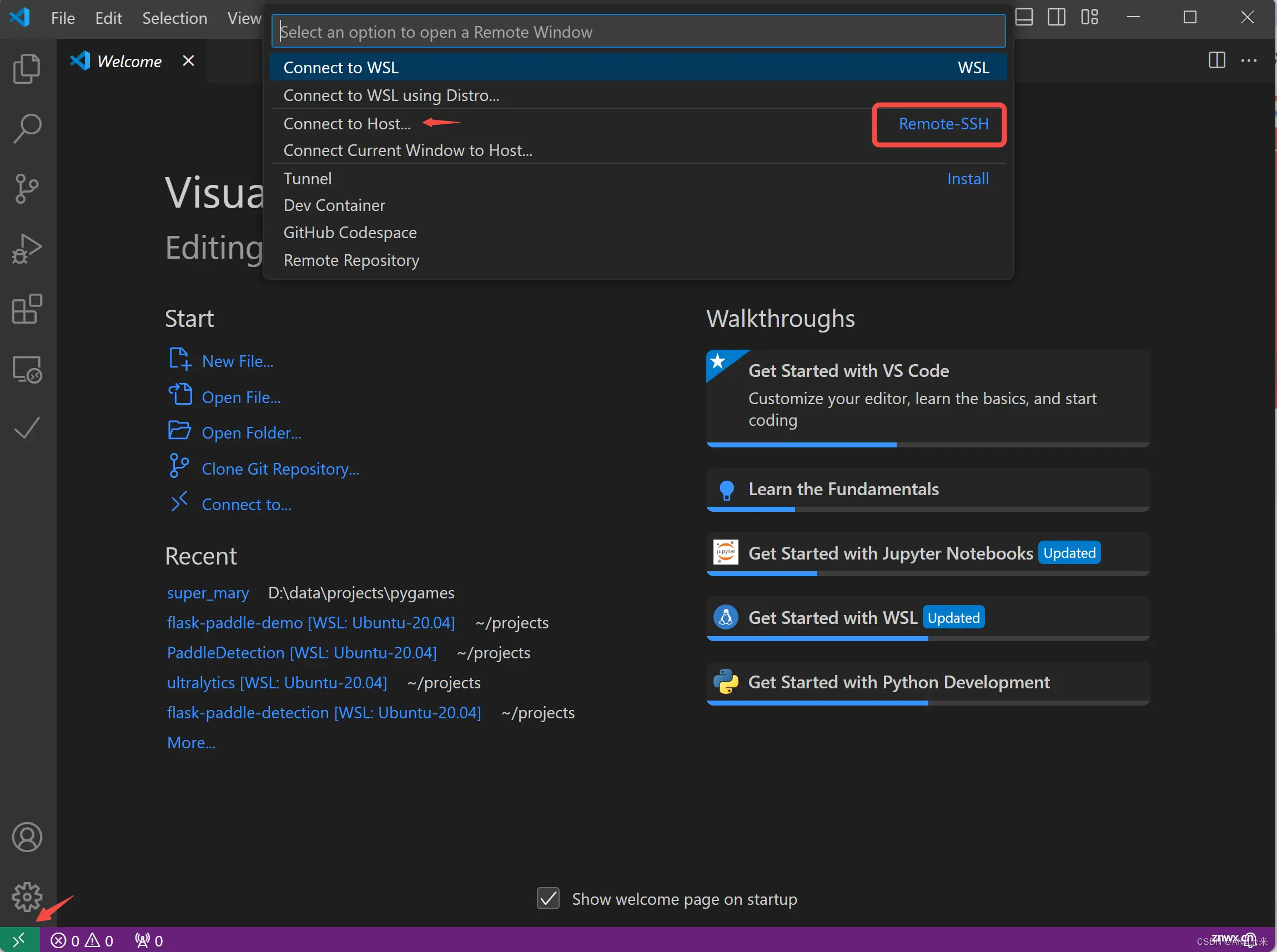Open editor More Actions ellipsis

[1249, 61]
